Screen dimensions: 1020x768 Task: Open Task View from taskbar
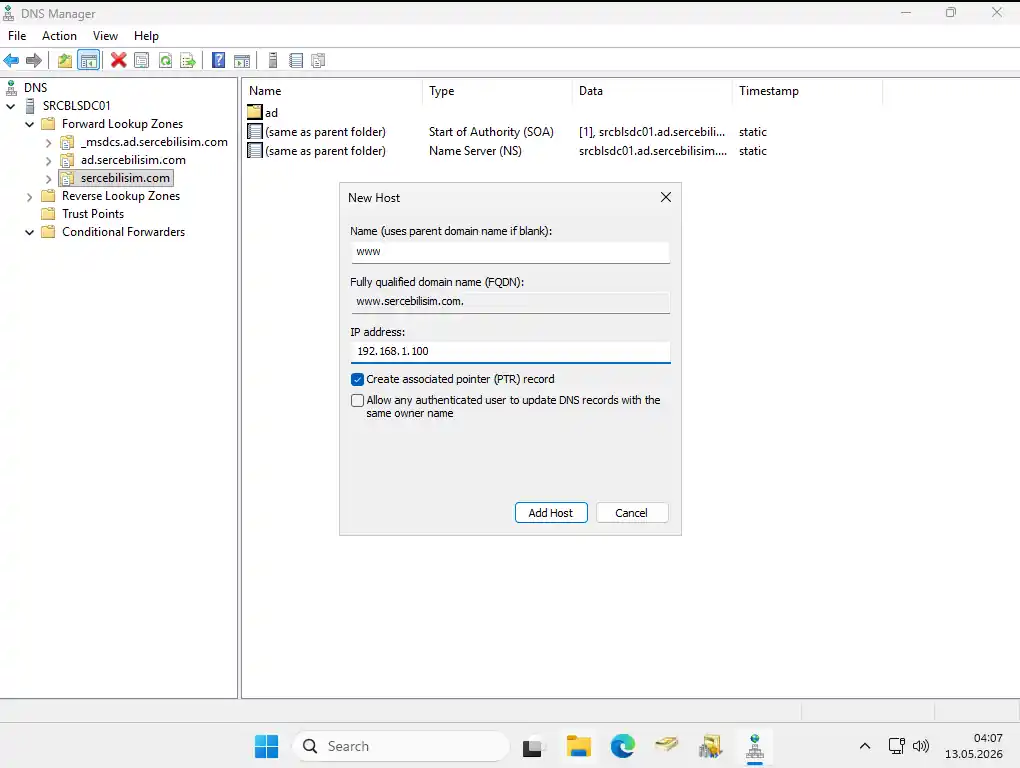click(532, 747)
